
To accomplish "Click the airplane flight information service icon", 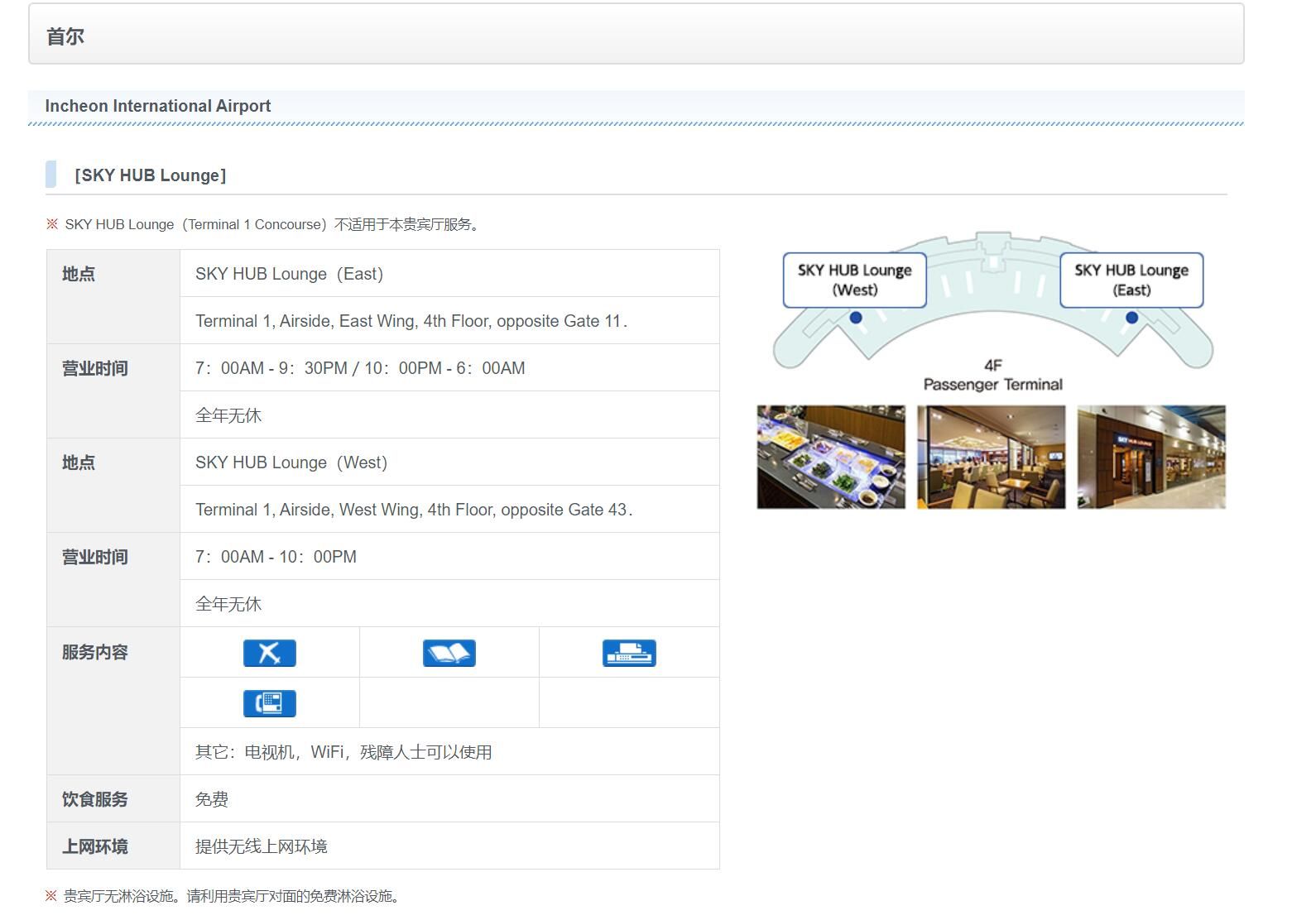I will (x=270, y=653).
